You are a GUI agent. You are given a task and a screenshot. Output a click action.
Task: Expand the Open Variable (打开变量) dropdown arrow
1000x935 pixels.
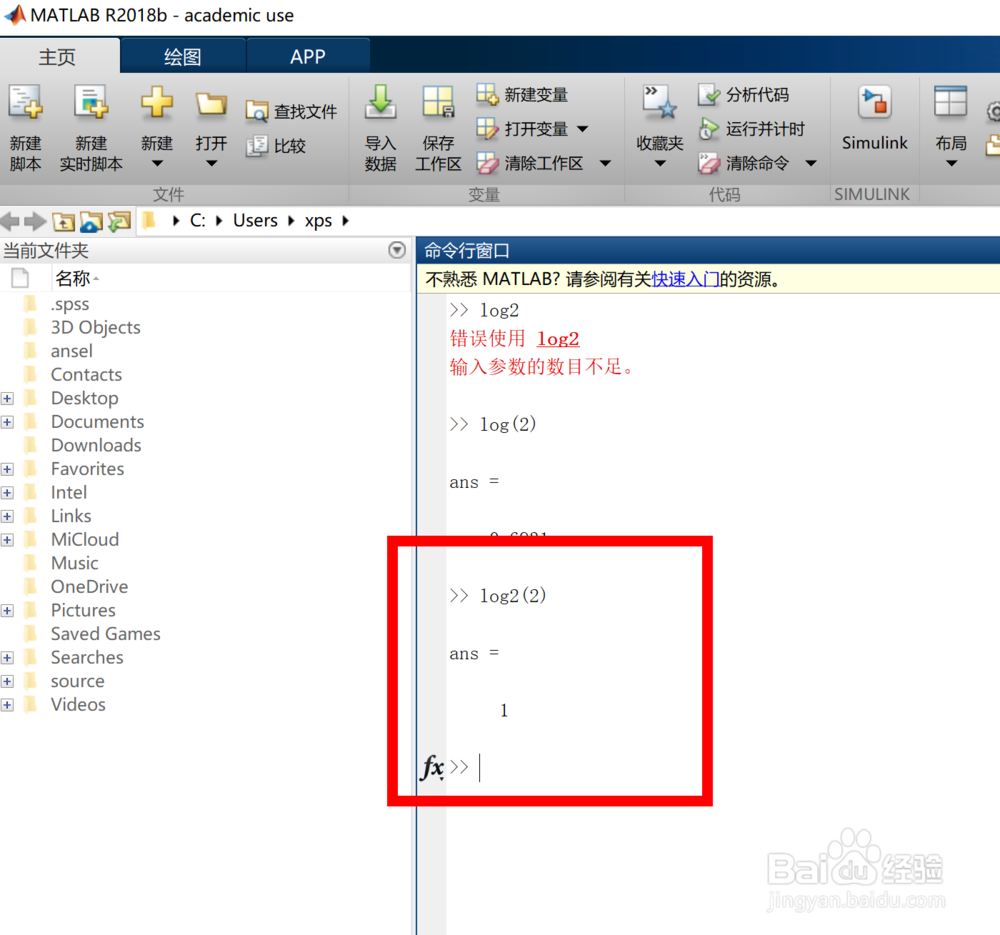[583, 129]
